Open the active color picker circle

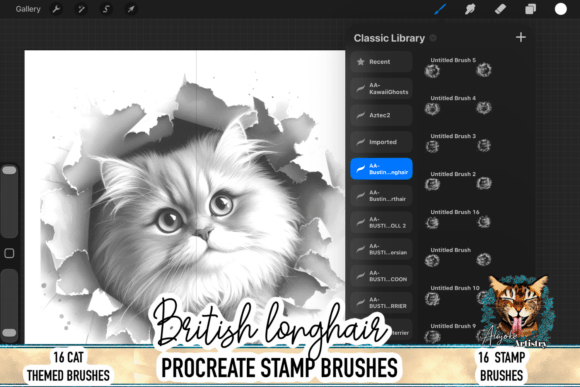click(560, 9)
